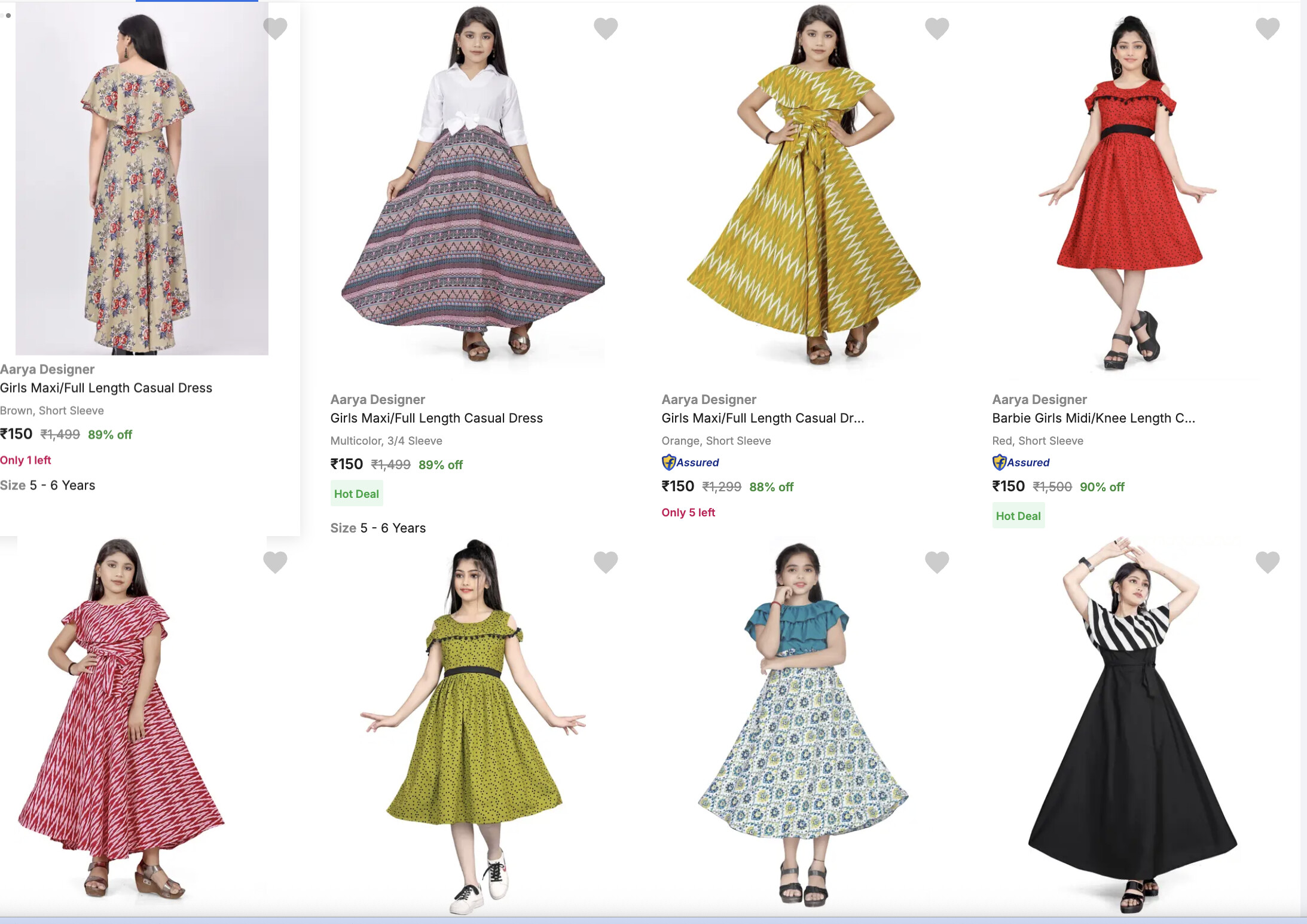The height and width of the screenshot is (924, 1307).
Task: Open brown floral dress product image
Action: pos(142,179)
